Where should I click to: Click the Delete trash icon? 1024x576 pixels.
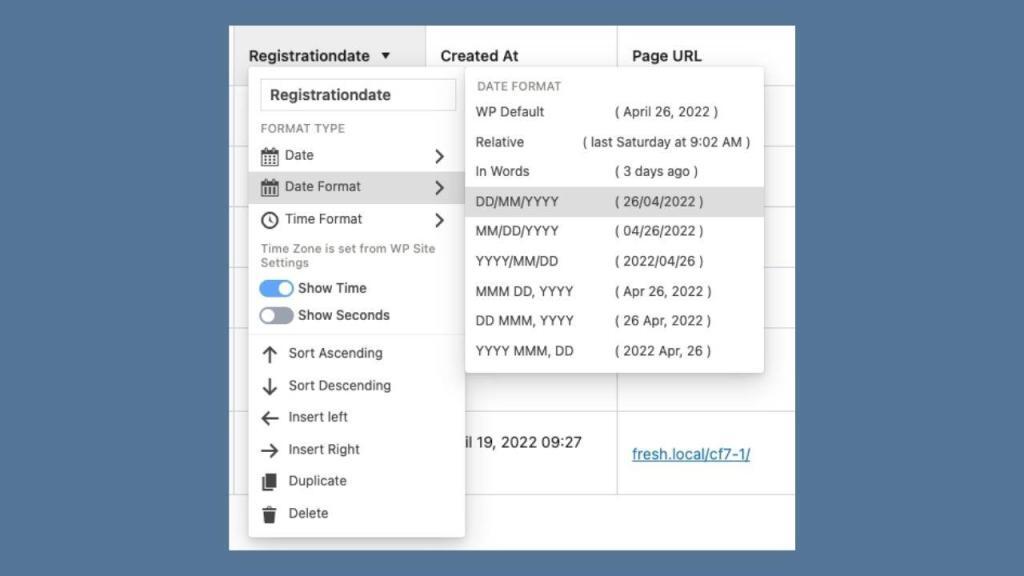click(x=270, y=514)
